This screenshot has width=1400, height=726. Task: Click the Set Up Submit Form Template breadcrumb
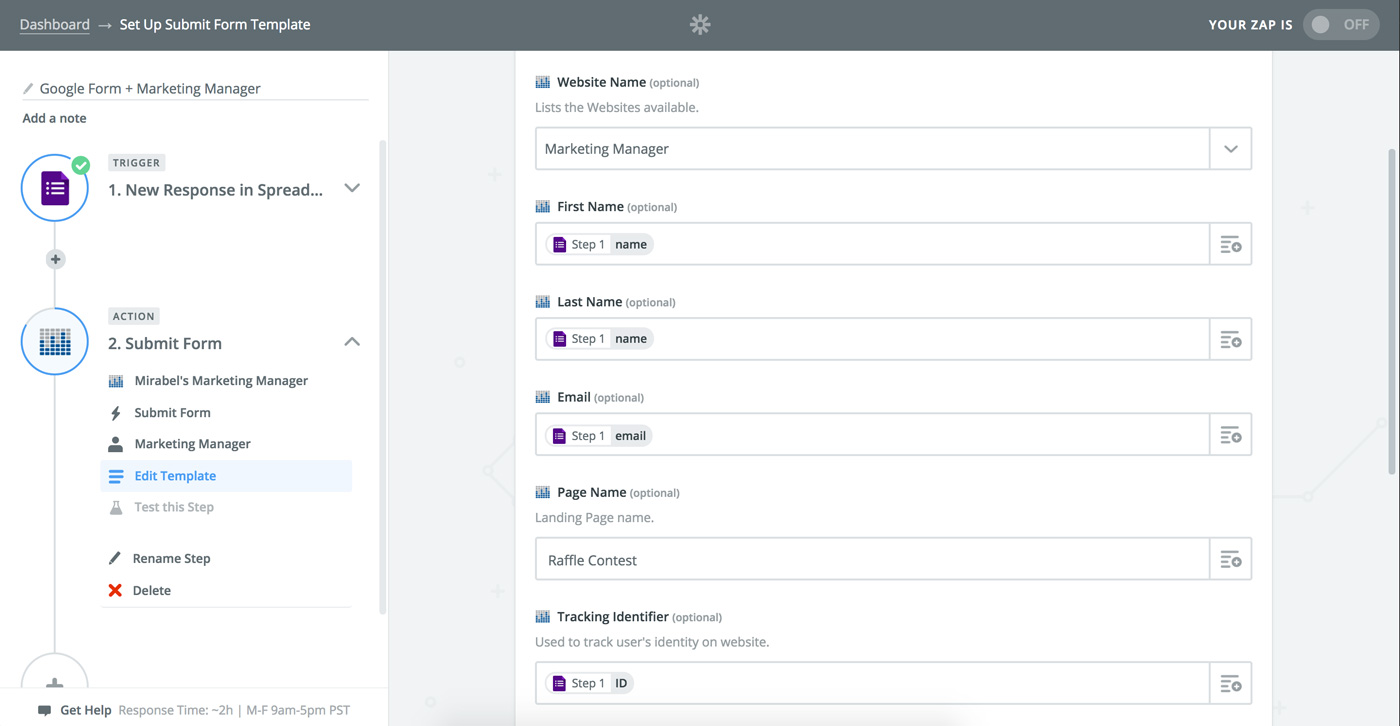215,24
